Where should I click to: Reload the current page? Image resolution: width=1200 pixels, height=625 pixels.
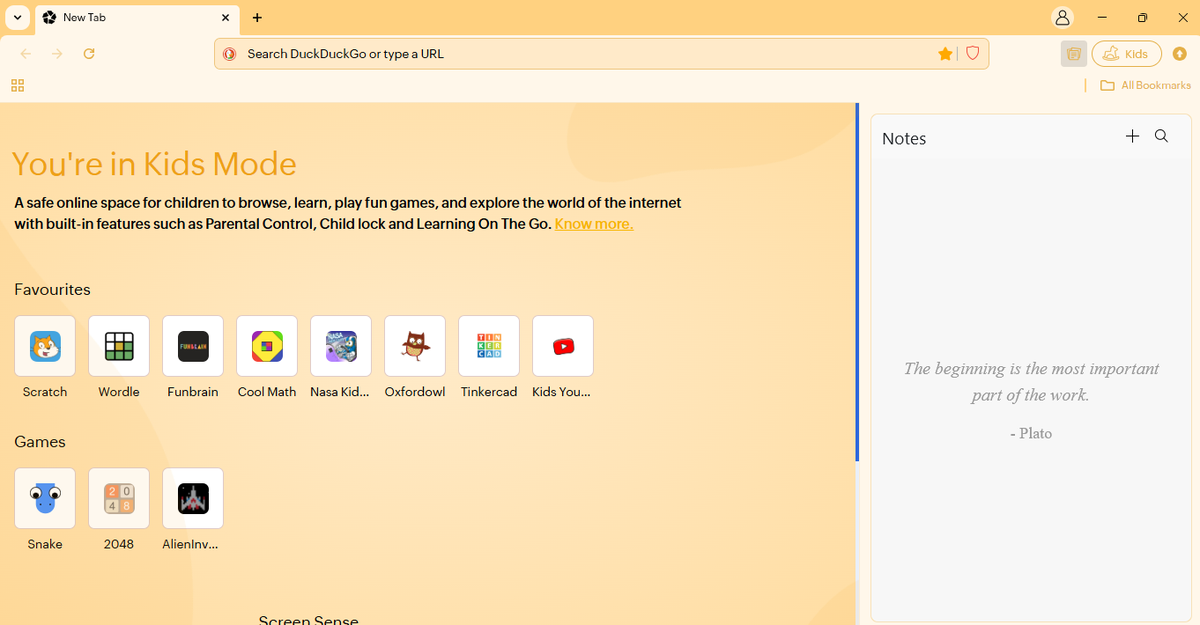coord(88,53)
